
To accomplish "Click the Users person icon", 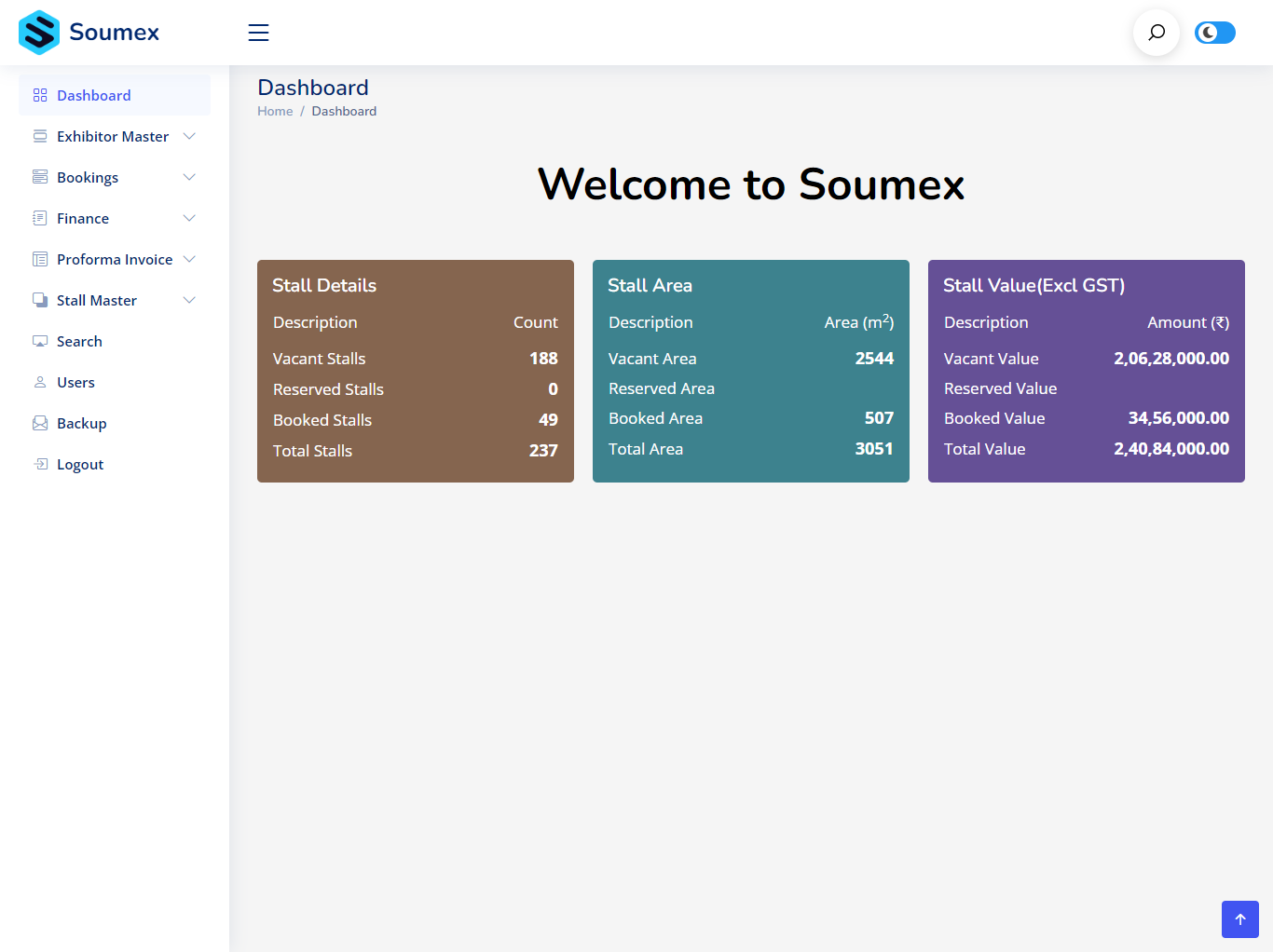I will 40,382.
